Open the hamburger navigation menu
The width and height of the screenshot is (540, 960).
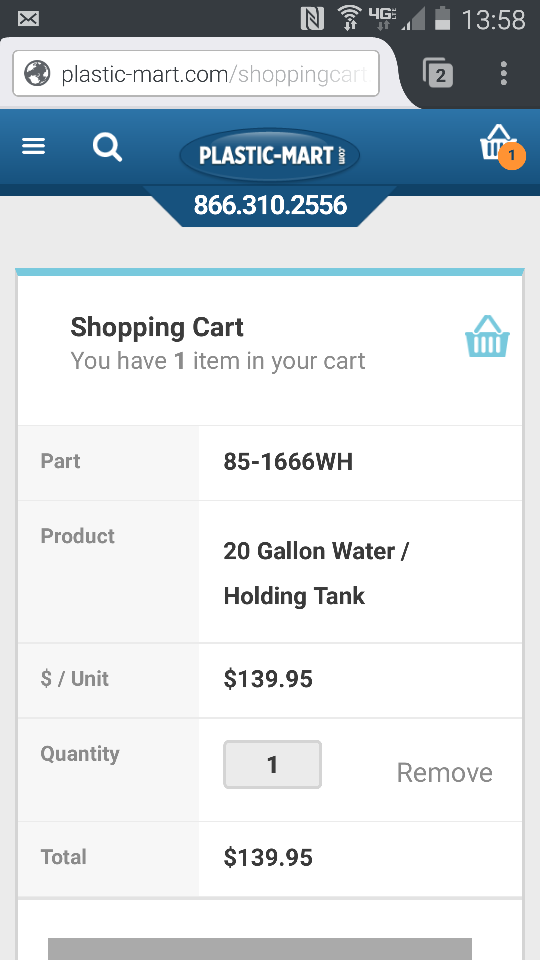(x=34, y=146)
